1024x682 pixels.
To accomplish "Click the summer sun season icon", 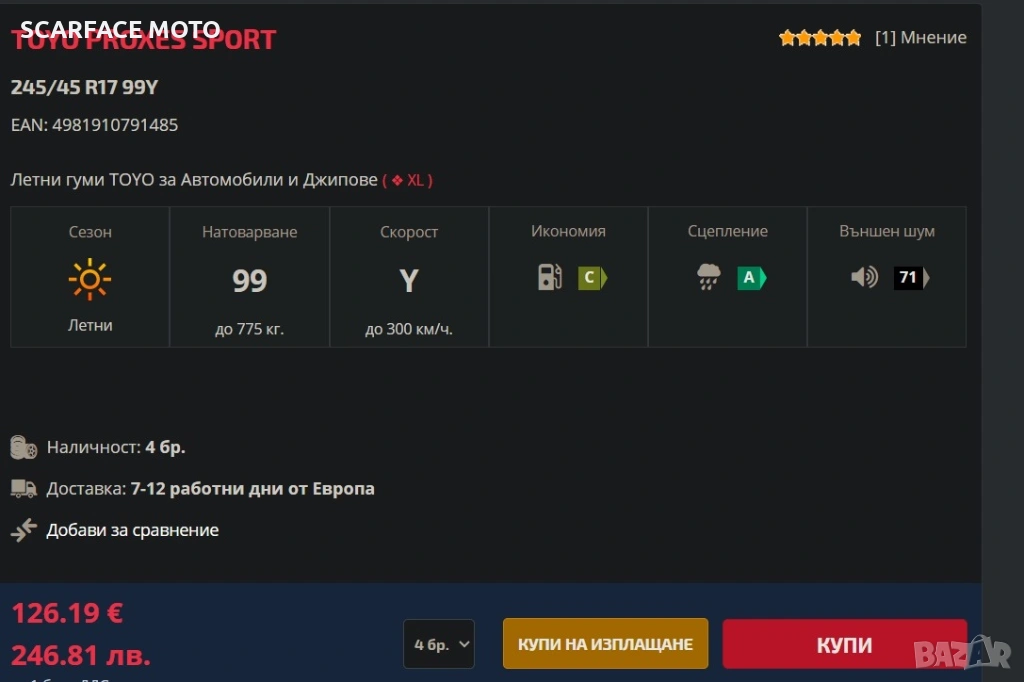I will point(90,279).
